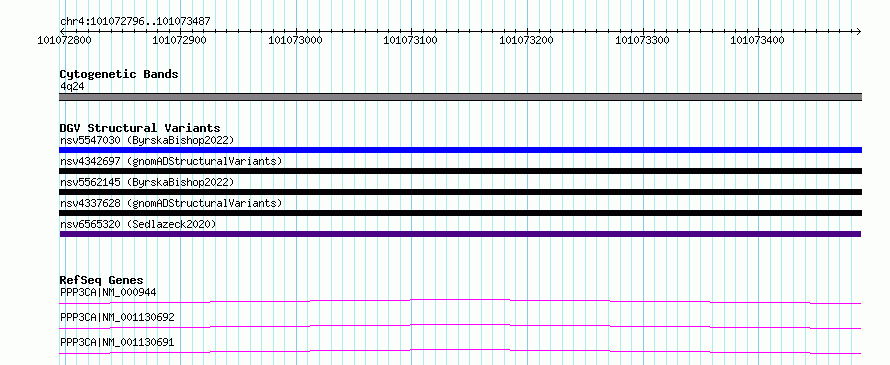Select the black nsv4337628 variant bar
Viewport: 890px width, 365px height.
pos(460,213)
